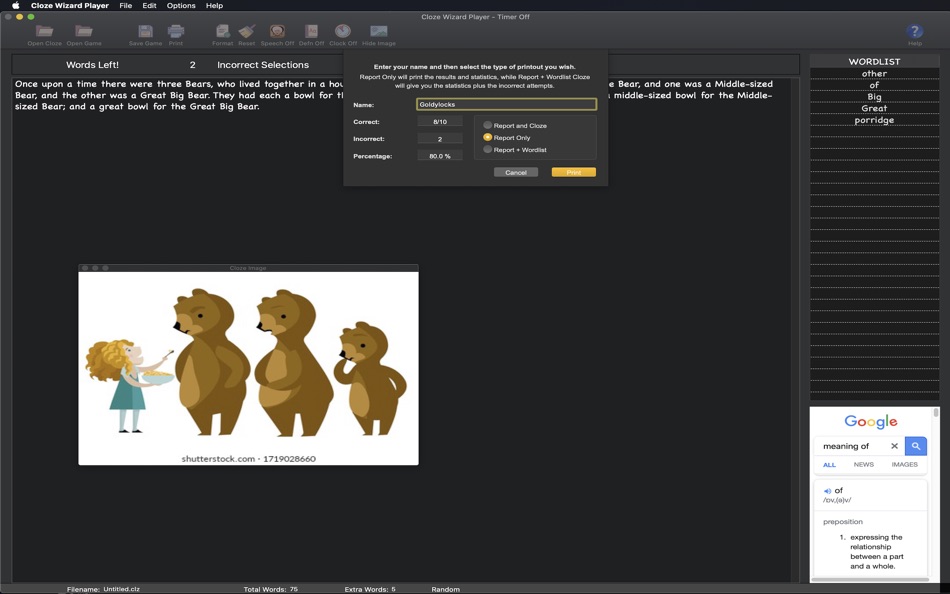Click Total Words: 75 in status bar

tap(270, 589)
